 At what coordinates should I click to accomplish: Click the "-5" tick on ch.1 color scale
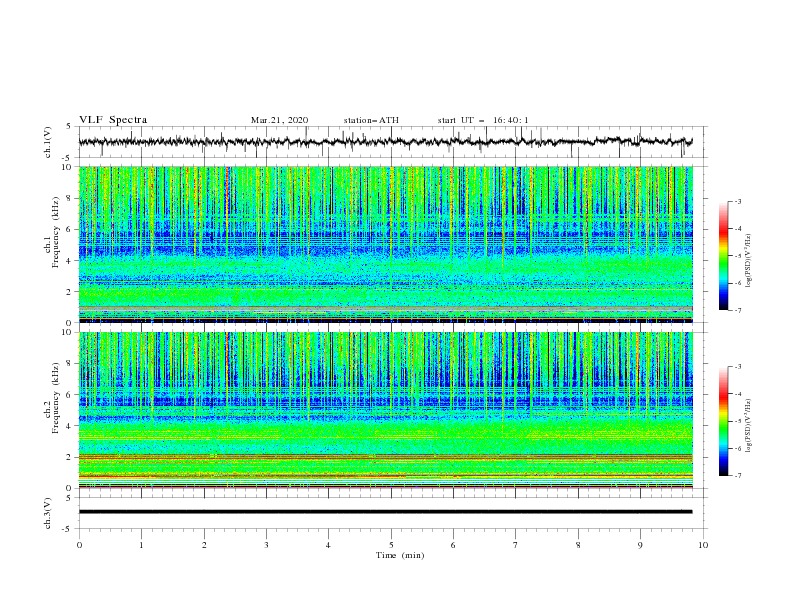738,256
